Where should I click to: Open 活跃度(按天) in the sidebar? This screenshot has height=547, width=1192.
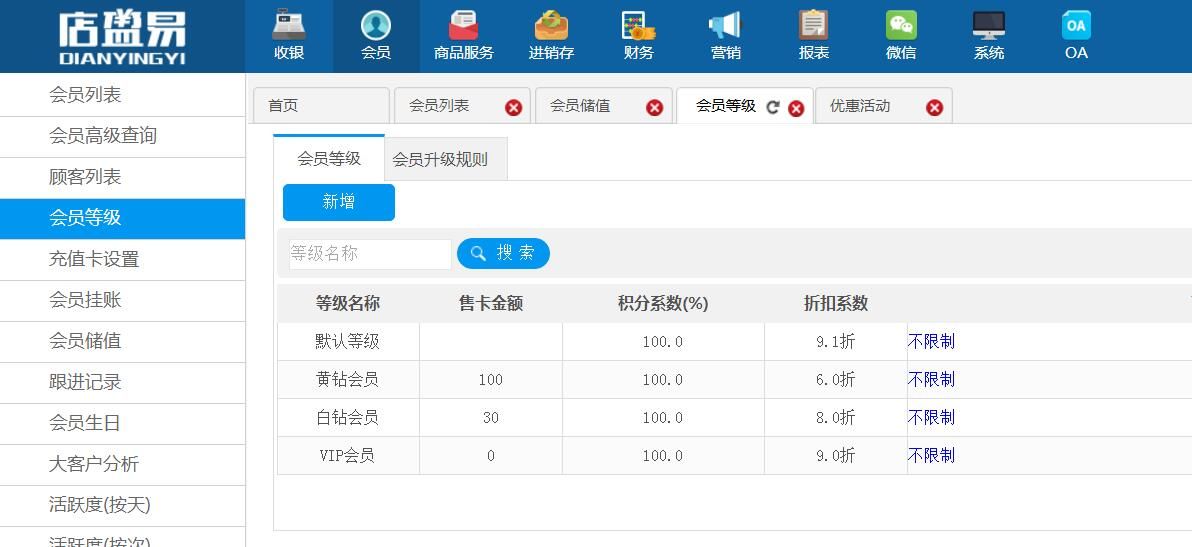122,505
